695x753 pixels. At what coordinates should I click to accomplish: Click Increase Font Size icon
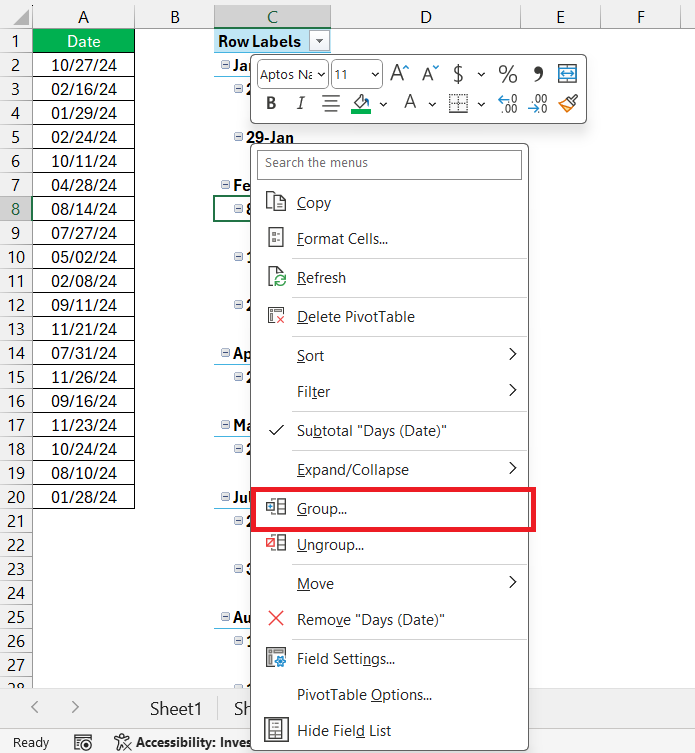[x=400, y=73]
